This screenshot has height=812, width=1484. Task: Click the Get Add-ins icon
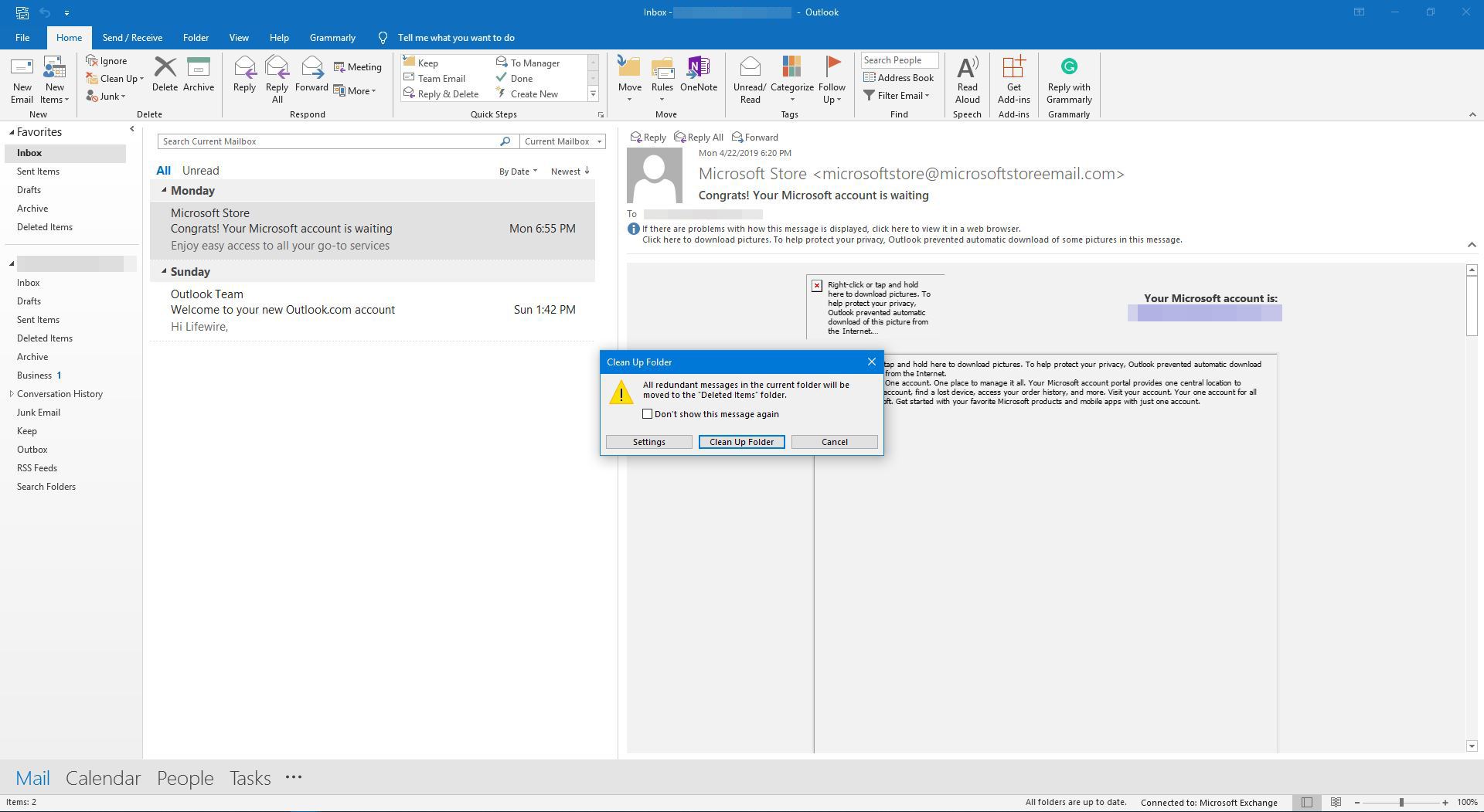1013,67
